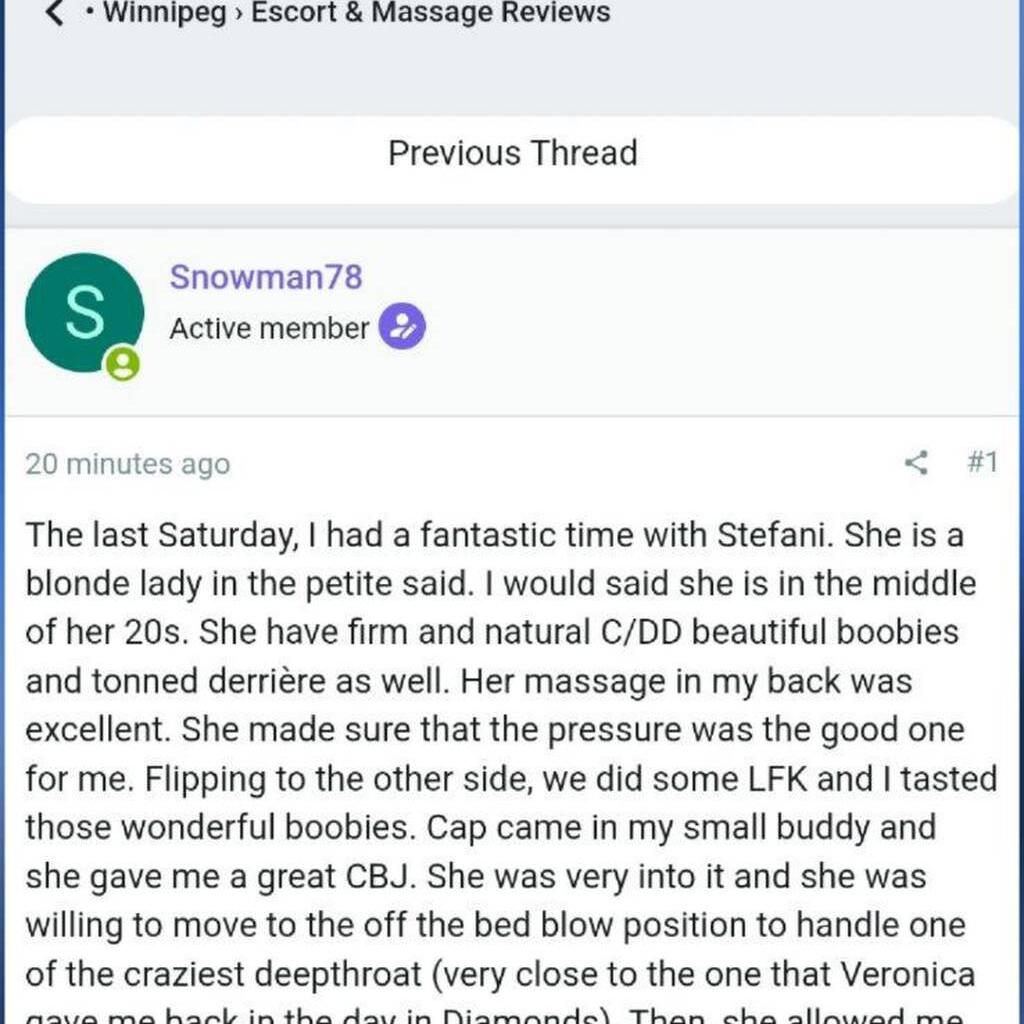Screen dimensions: 1024x1024
Task: Go back using the left chevron arrow
Action: 56,14
